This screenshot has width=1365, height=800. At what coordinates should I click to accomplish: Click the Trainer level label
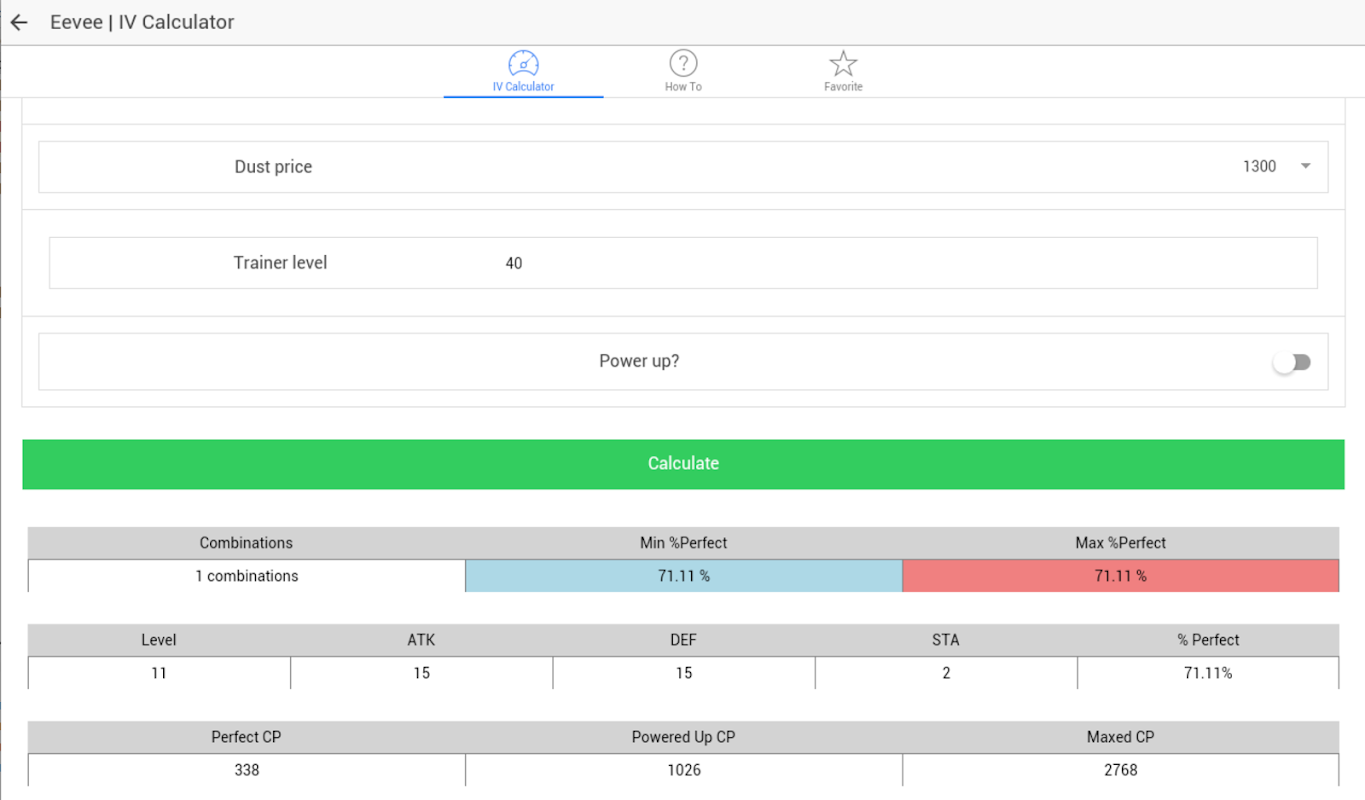click(280, 263)
